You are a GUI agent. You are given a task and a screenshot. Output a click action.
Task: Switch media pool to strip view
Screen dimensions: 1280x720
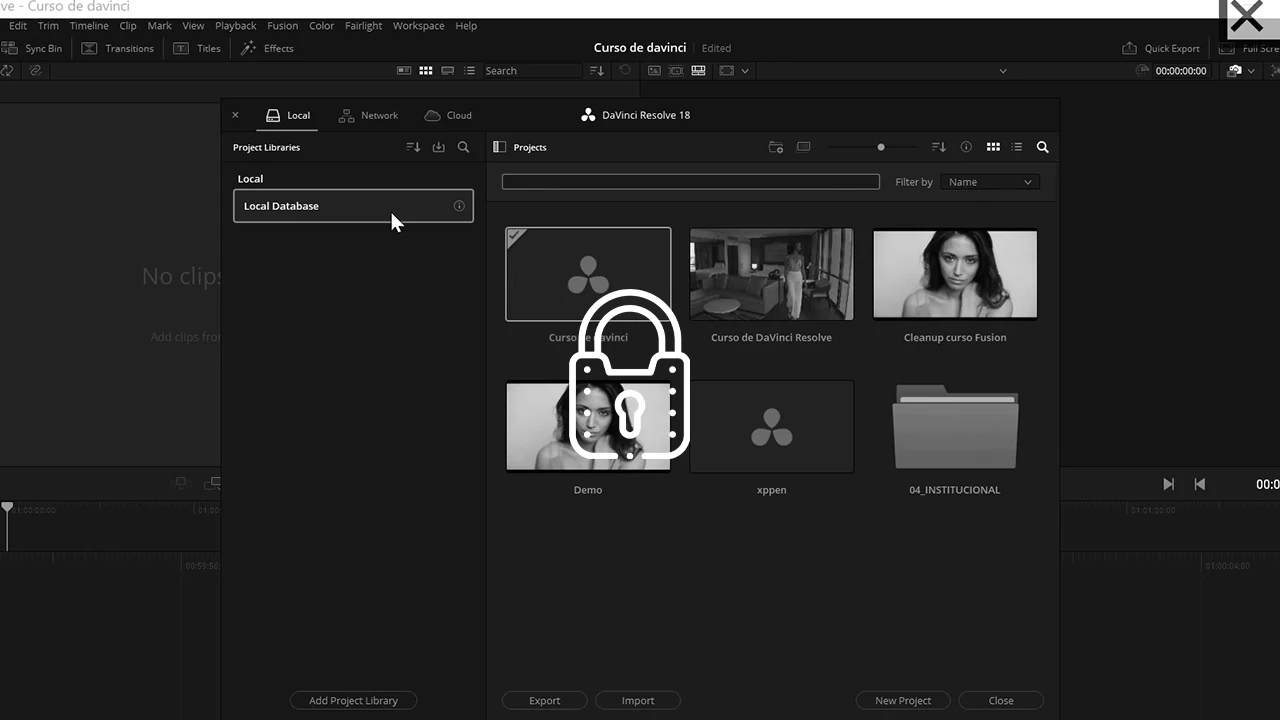pyautogui.click(x=447, y=71)
